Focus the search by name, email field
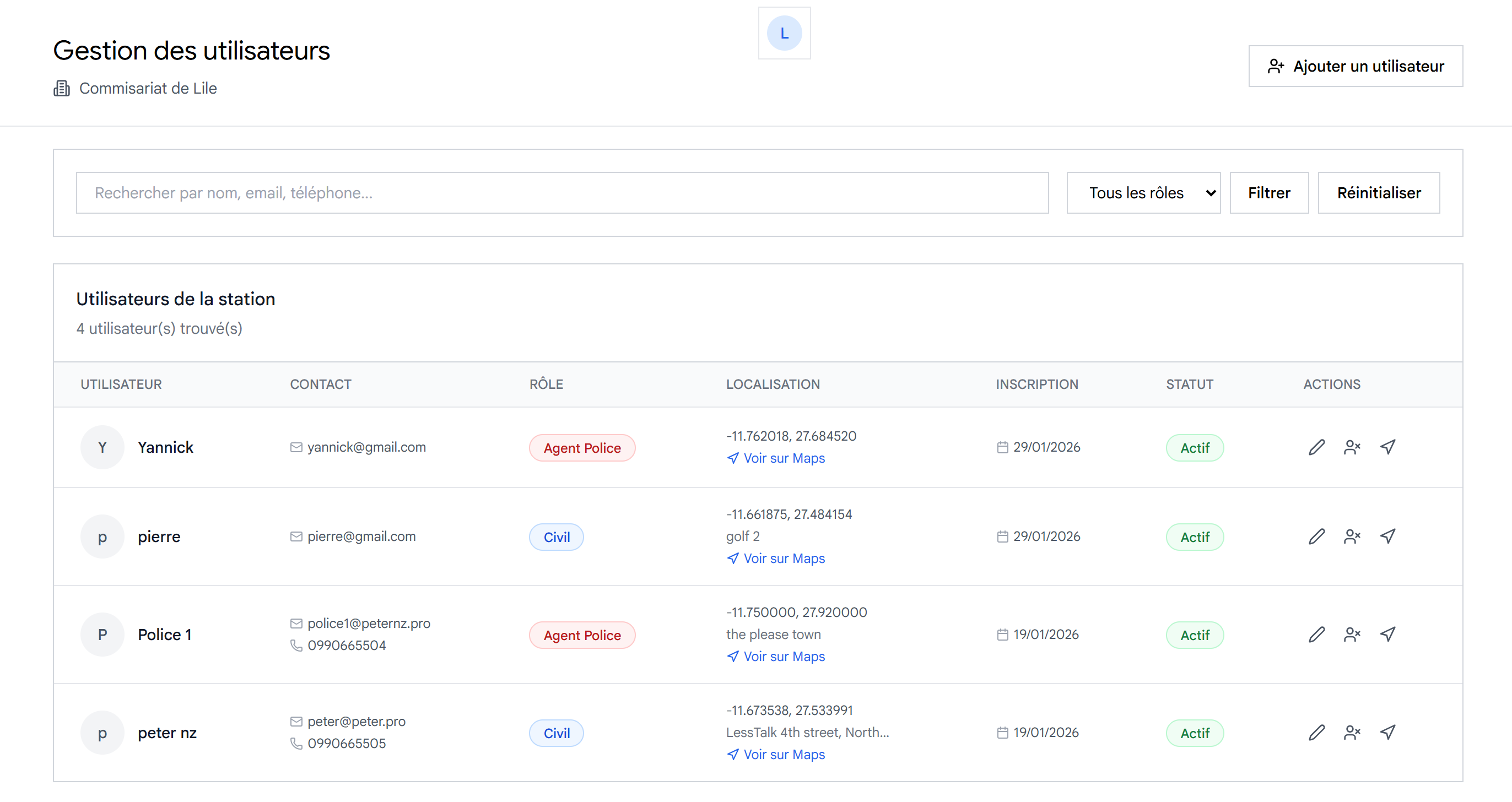The height and width of the screenshot is (802, 1512). pos(561,192)
